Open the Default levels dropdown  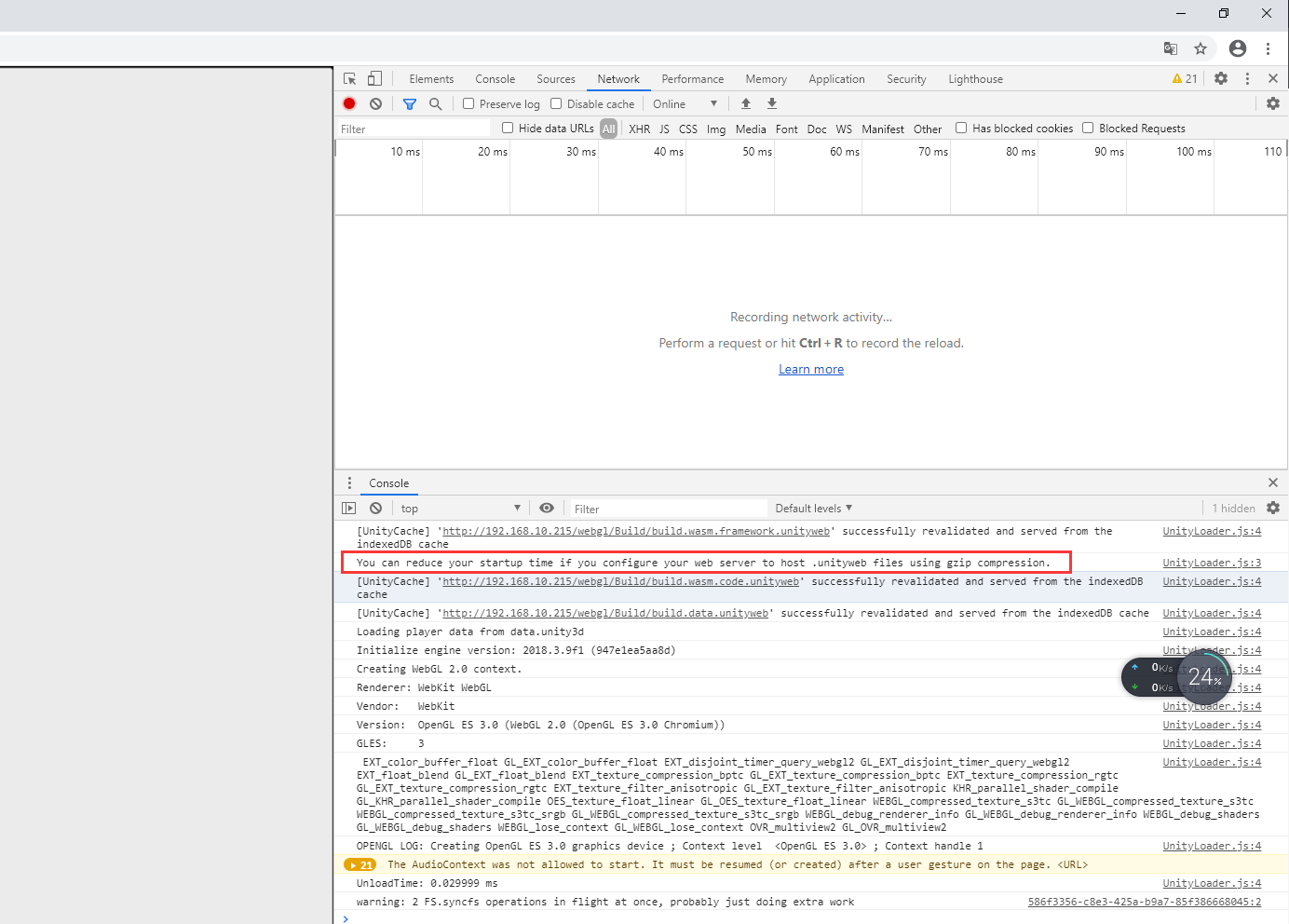(814, 509)
